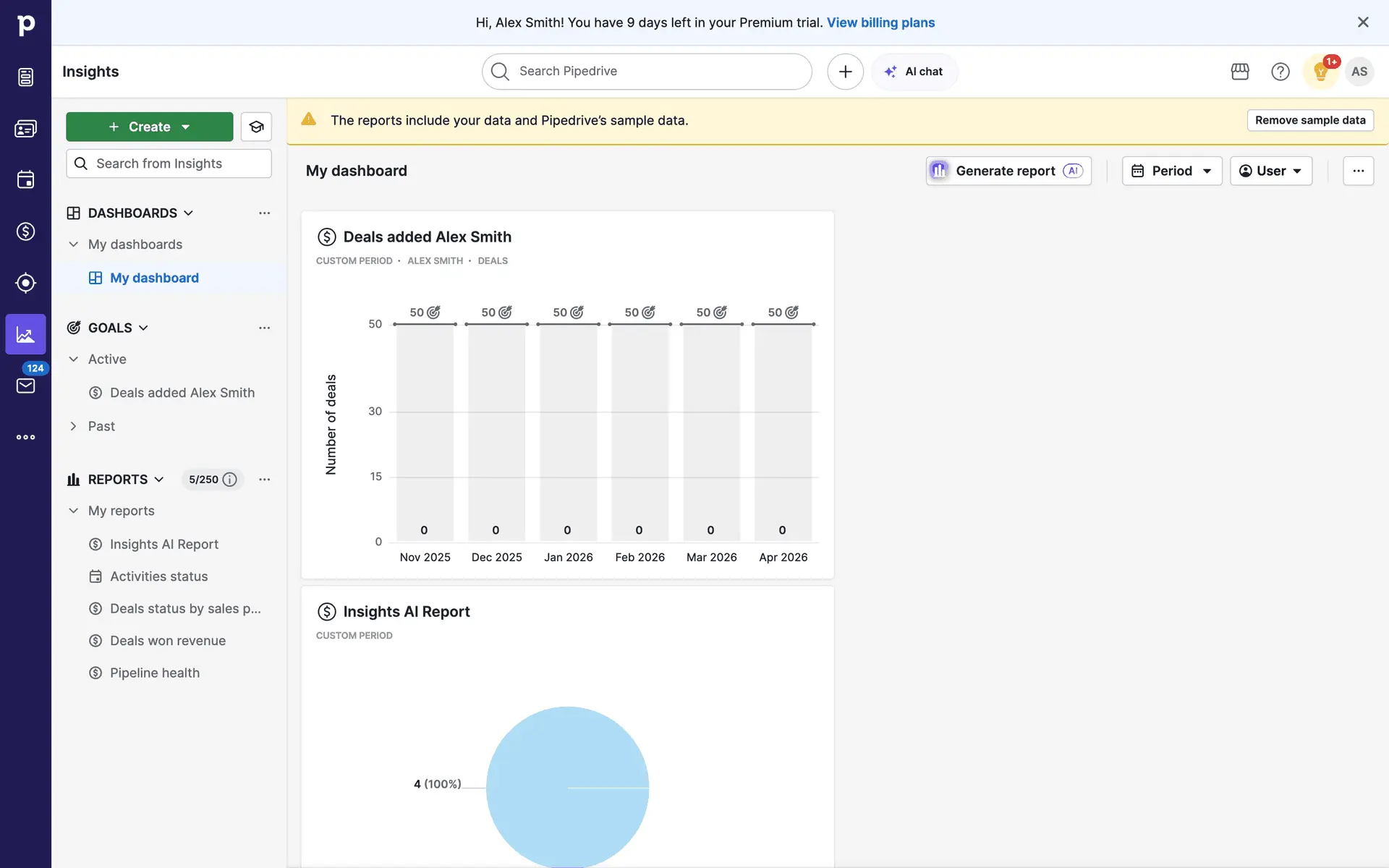Open the green Create dropdown
Screen dimensions: 1389x868
[149, 127]
